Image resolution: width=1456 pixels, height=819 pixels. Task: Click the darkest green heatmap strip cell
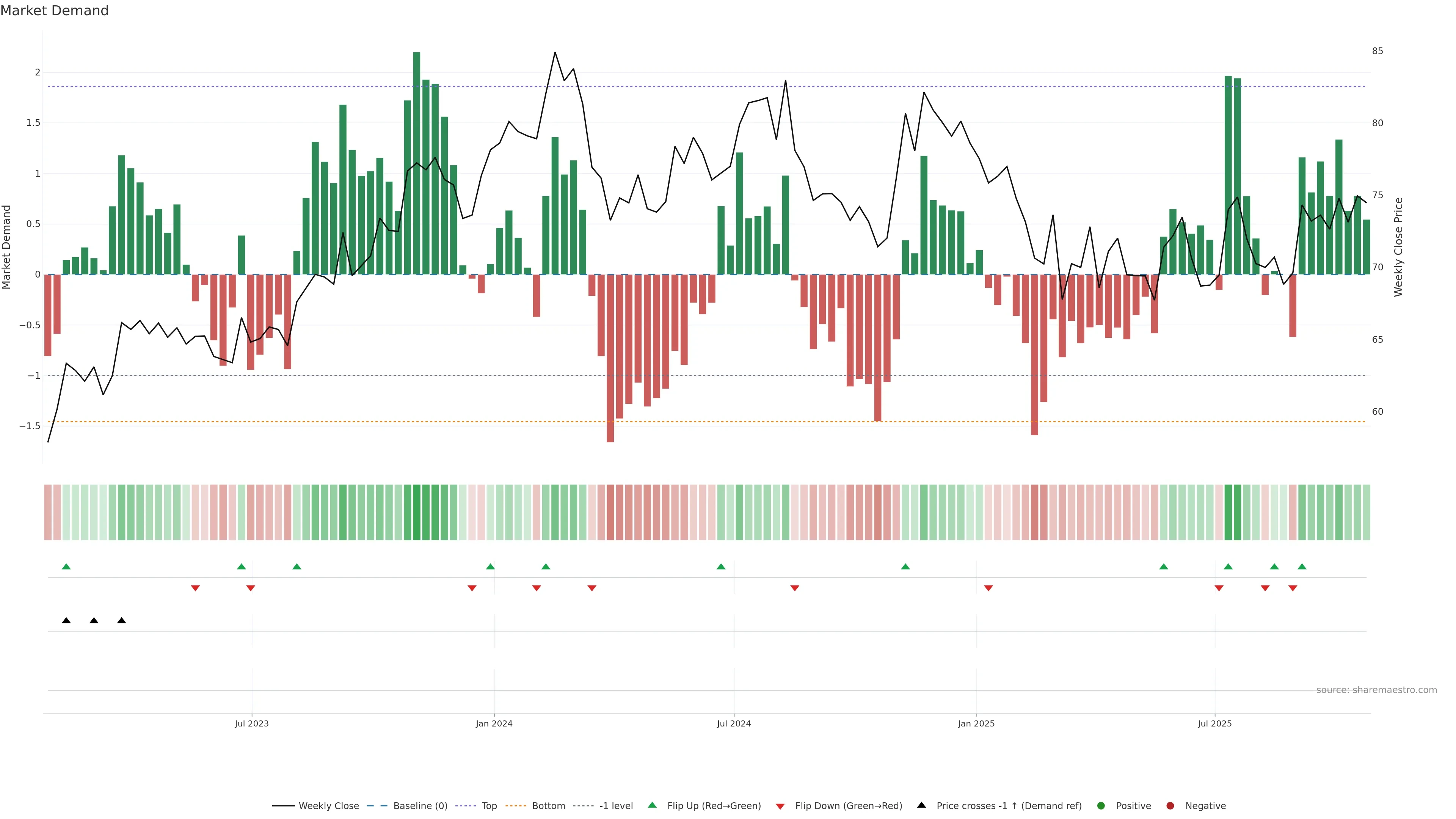coord(417,512)
